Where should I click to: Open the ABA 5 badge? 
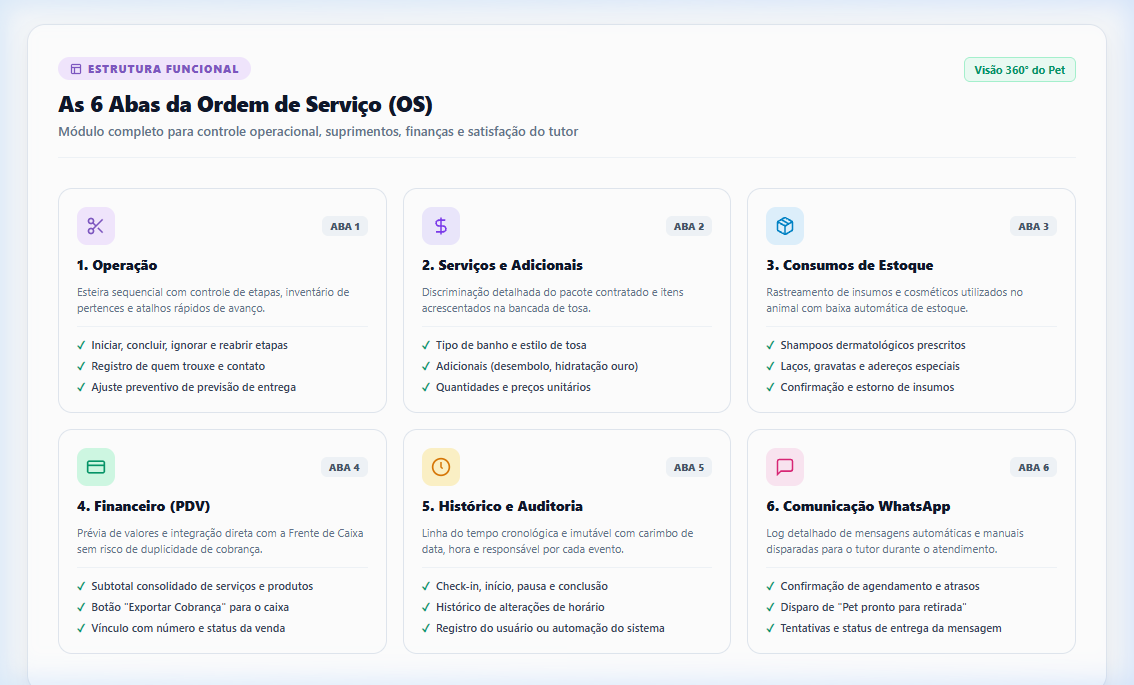coord(688,467)
